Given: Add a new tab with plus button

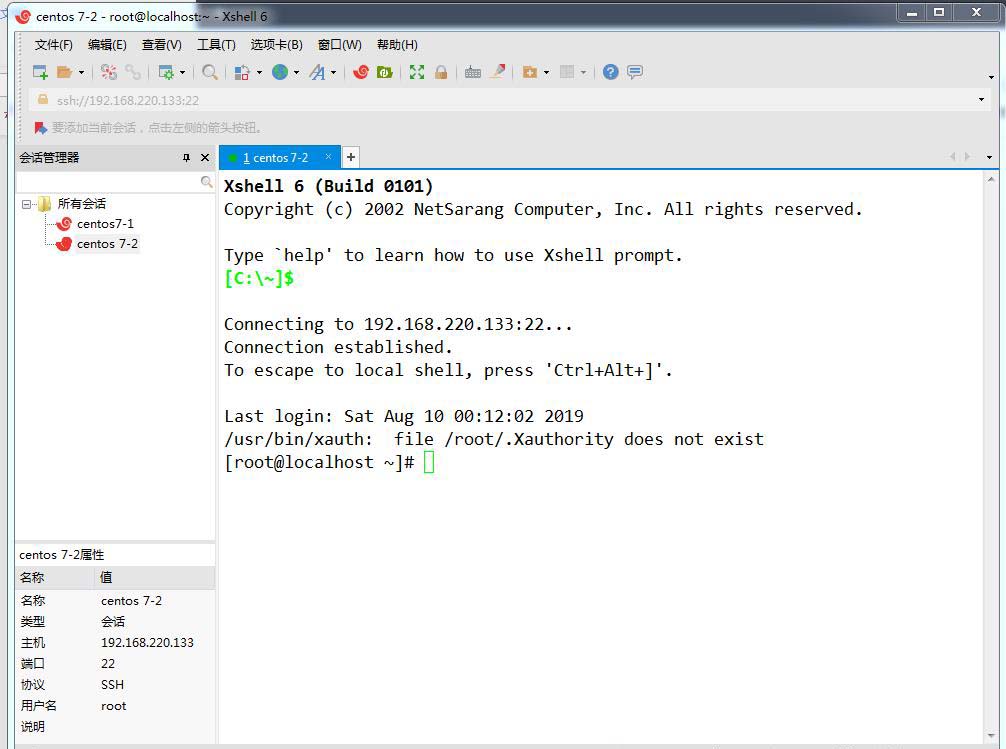Looking at the screenshot, I should pos(351,157).
